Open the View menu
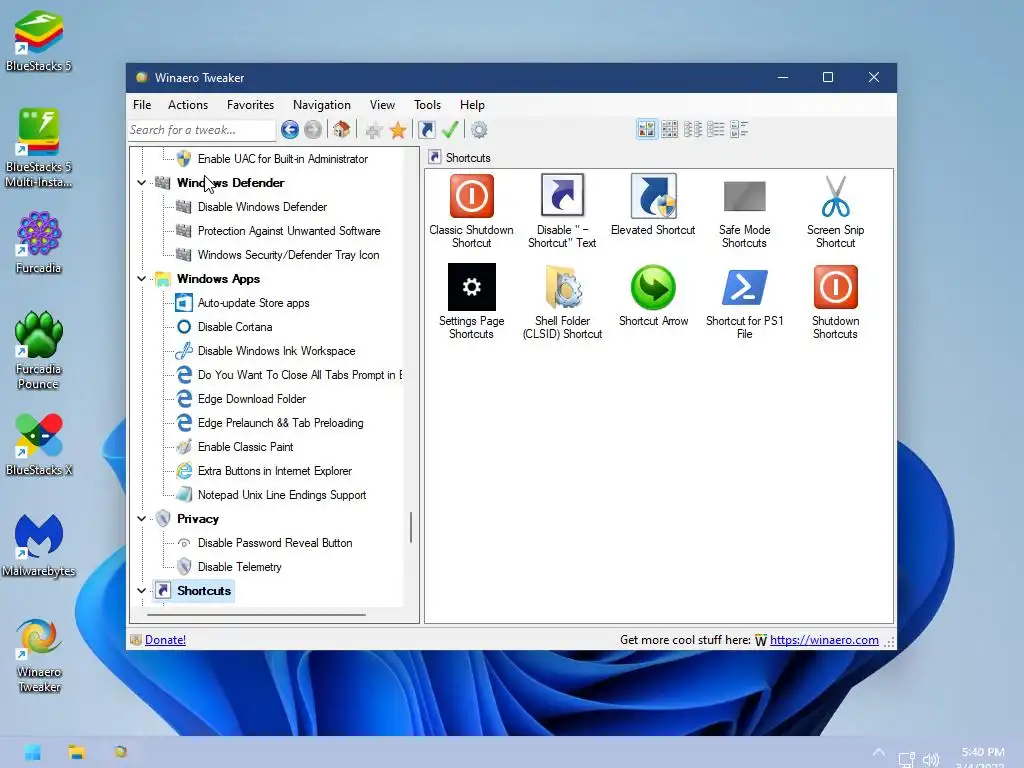The width and height of the screenshot is (1024, 768). coord(382,104)
